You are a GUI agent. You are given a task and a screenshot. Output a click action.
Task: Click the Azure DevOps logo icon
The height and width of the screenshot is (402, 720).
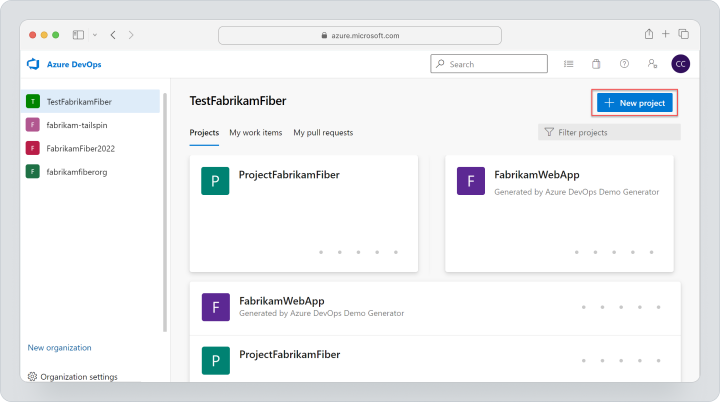[x=33, y=64]
